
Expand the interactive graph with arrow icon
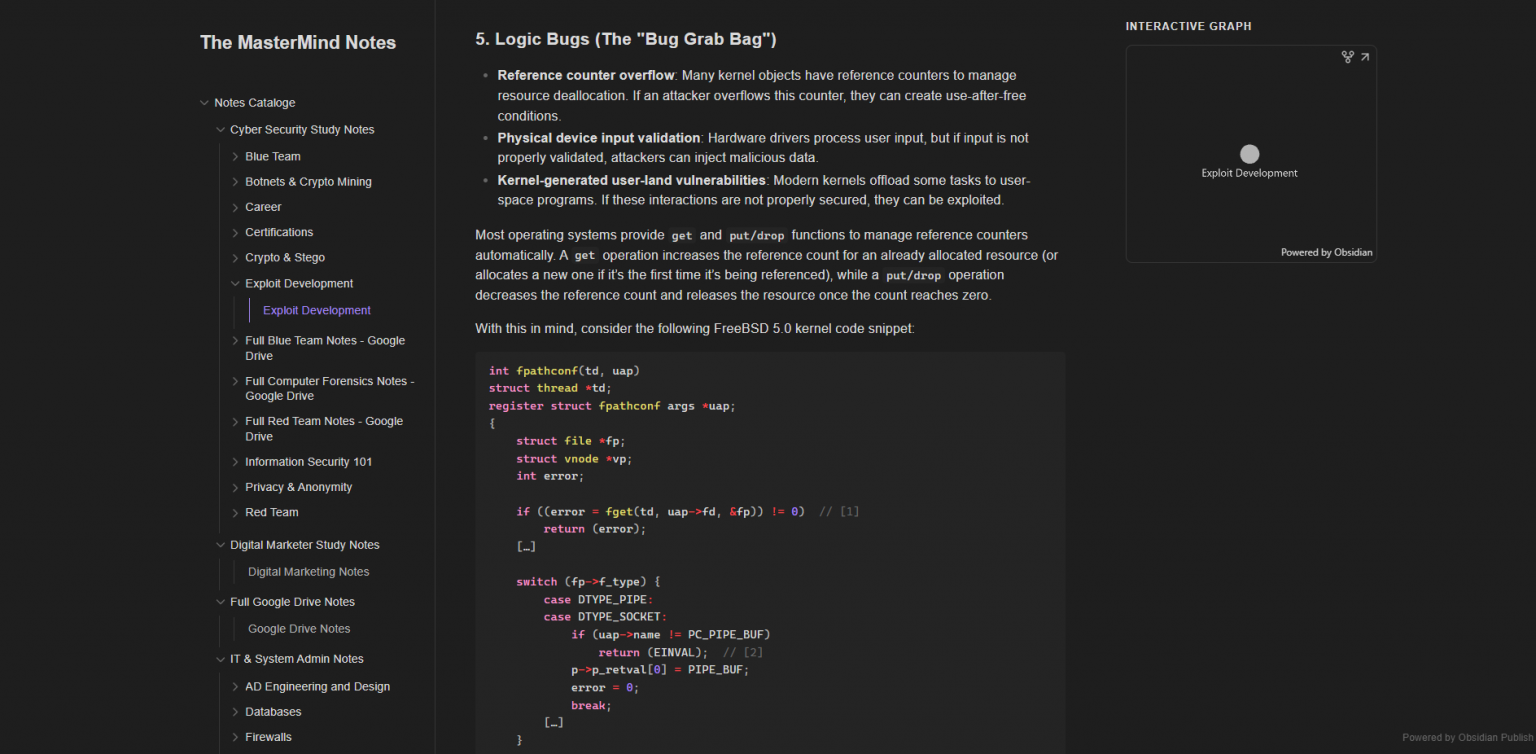[1365, 57]
